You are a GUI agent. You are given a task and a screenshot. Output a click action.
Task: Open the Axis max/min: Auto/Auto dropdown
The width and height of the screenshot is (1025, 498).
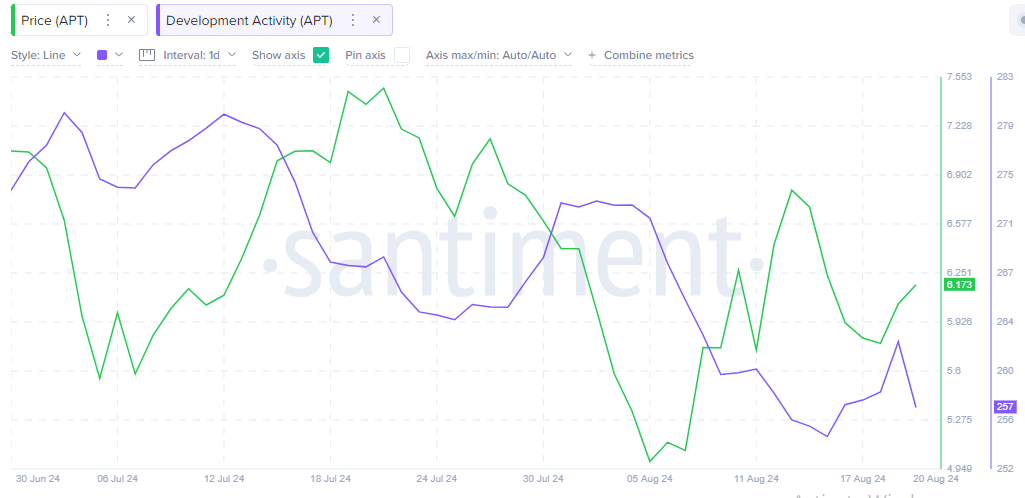499,56
